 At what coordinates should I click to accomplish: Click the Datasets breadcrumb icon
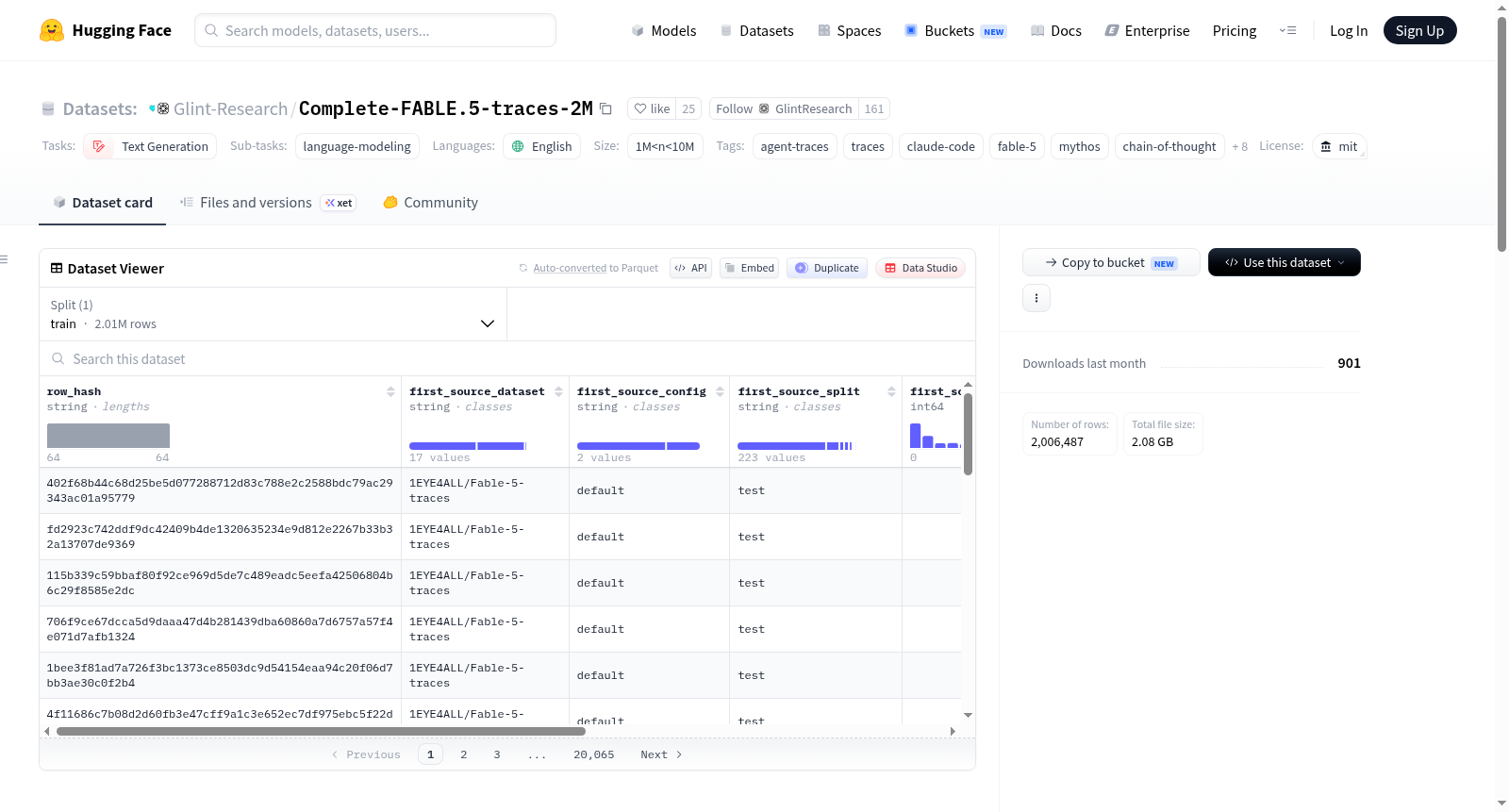coord(48,108)
